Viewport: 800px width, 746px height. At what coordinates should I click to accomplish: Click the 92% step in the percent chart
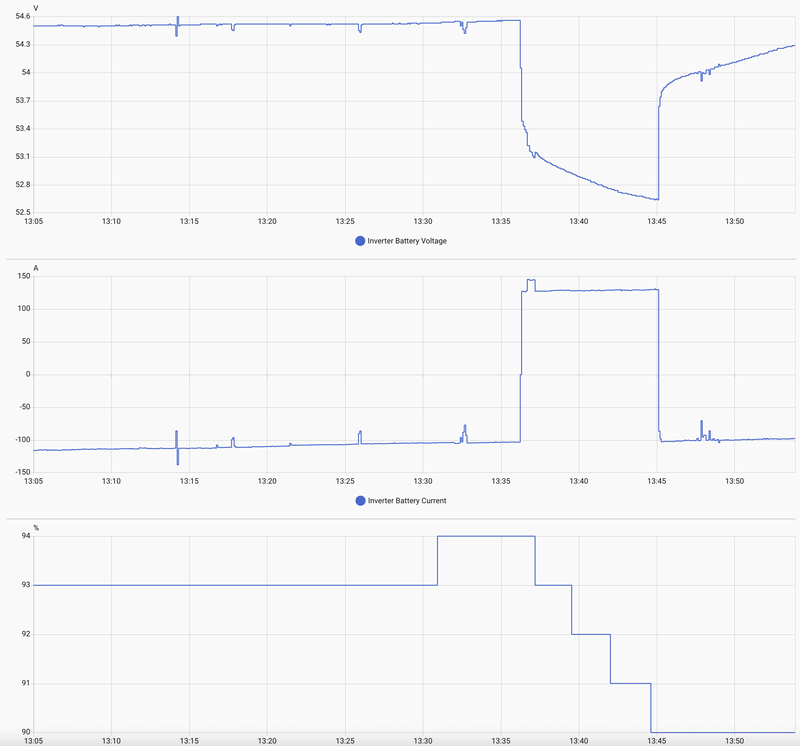(591, 634)
